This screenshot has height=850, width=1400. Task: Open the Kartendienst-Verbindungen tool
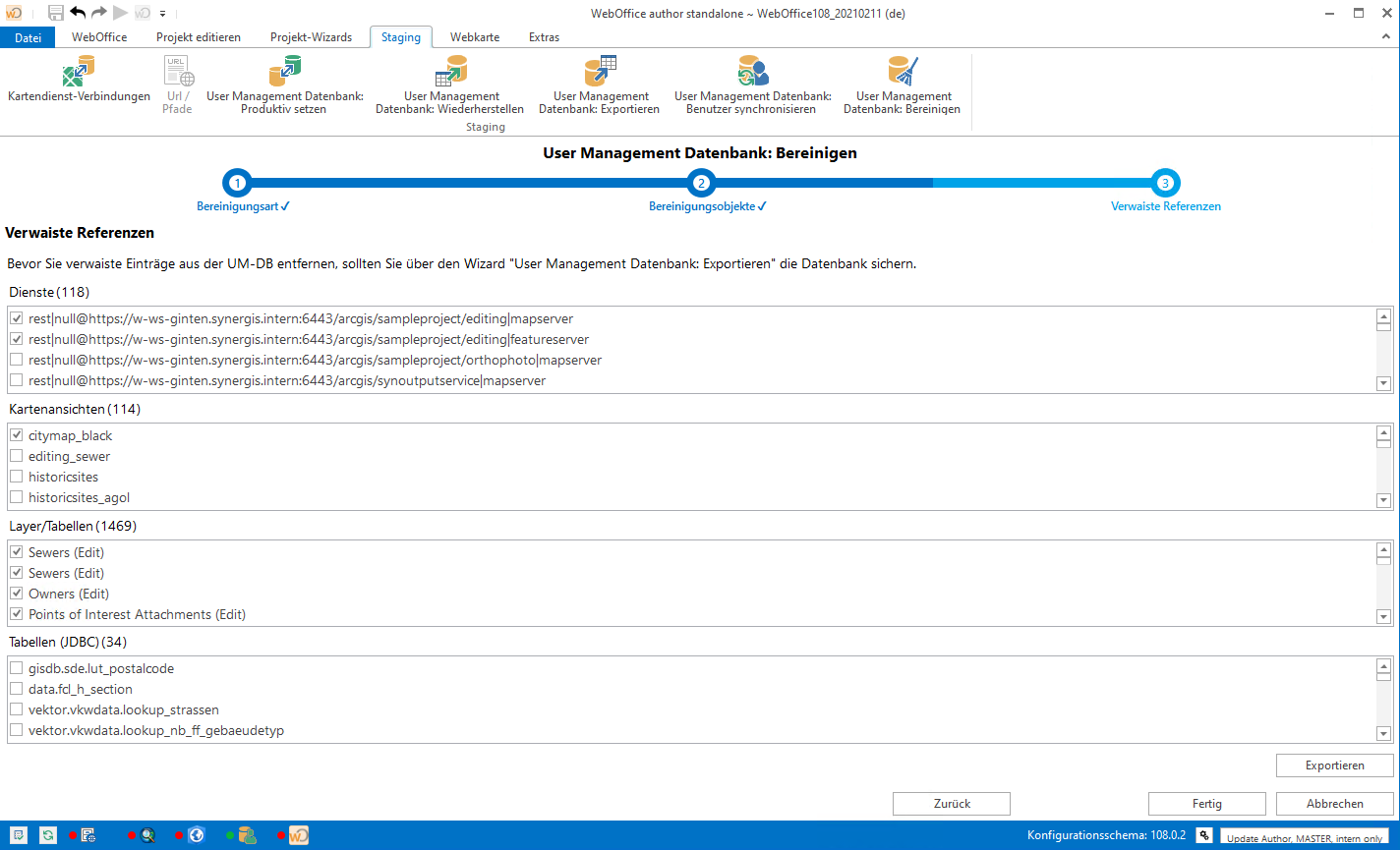click(x=79, y=79)
